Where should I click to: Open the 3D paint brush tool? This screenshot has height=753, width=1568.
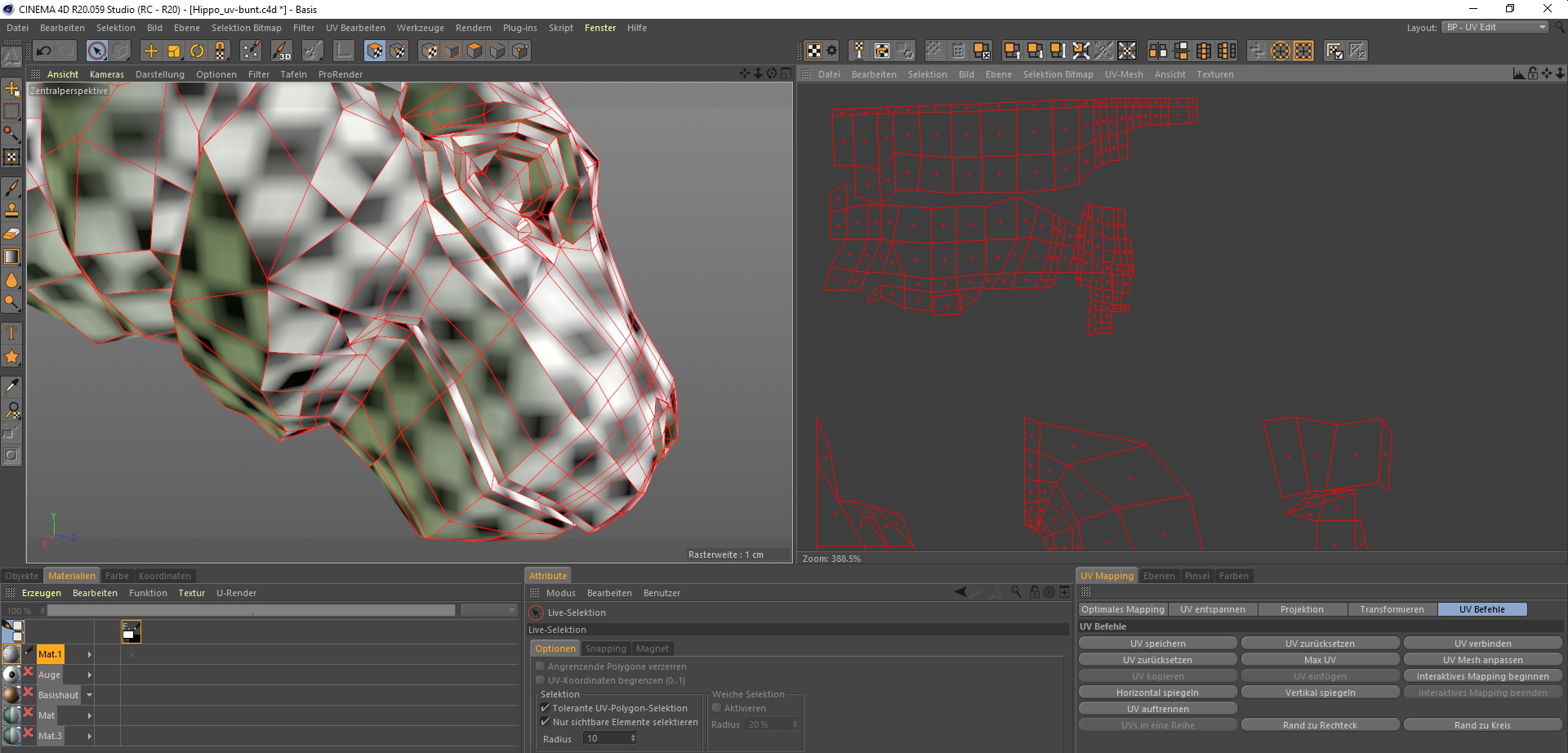click(x=281, y=51)
